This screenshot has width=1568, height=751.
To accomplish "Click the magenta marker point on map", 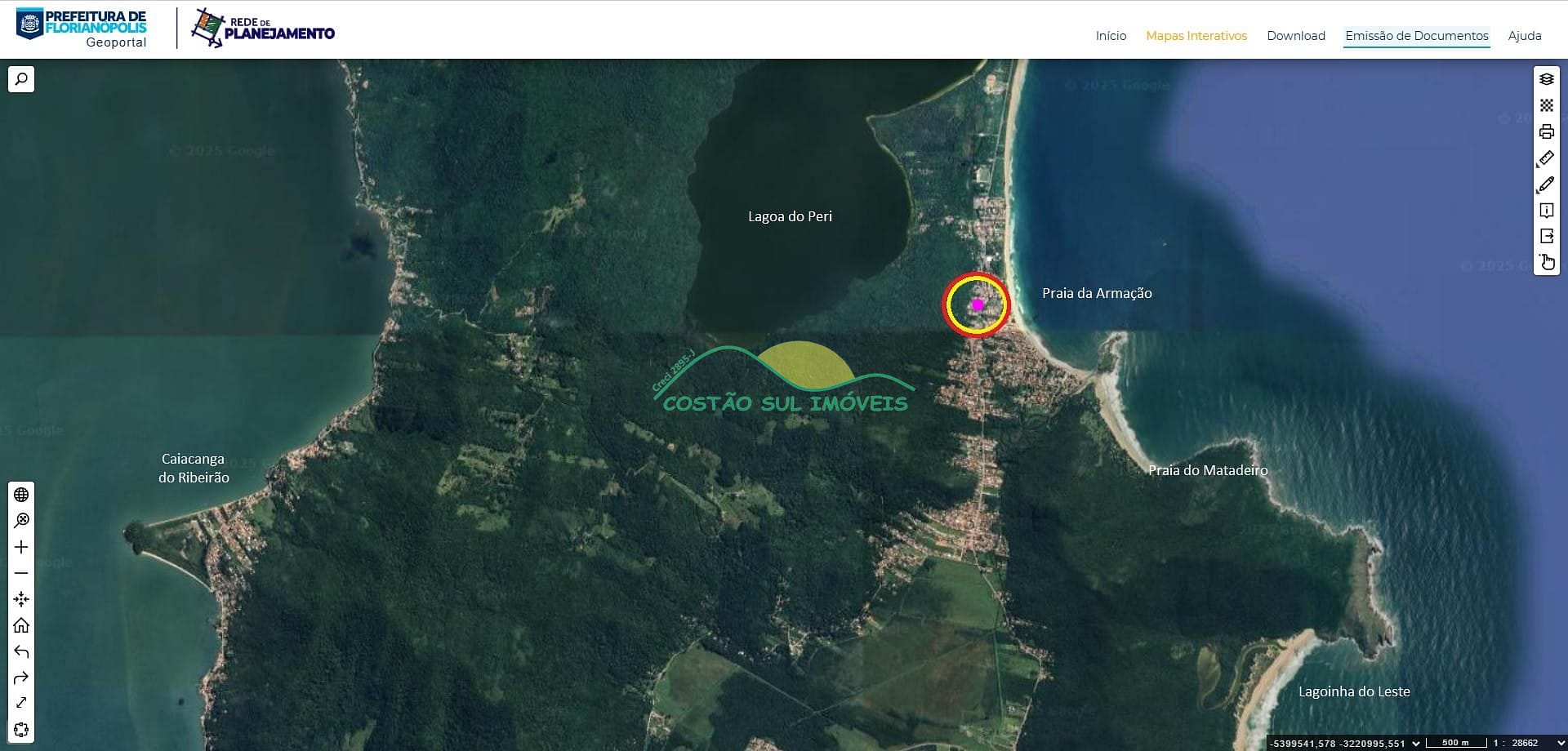I will coord(977,304).
